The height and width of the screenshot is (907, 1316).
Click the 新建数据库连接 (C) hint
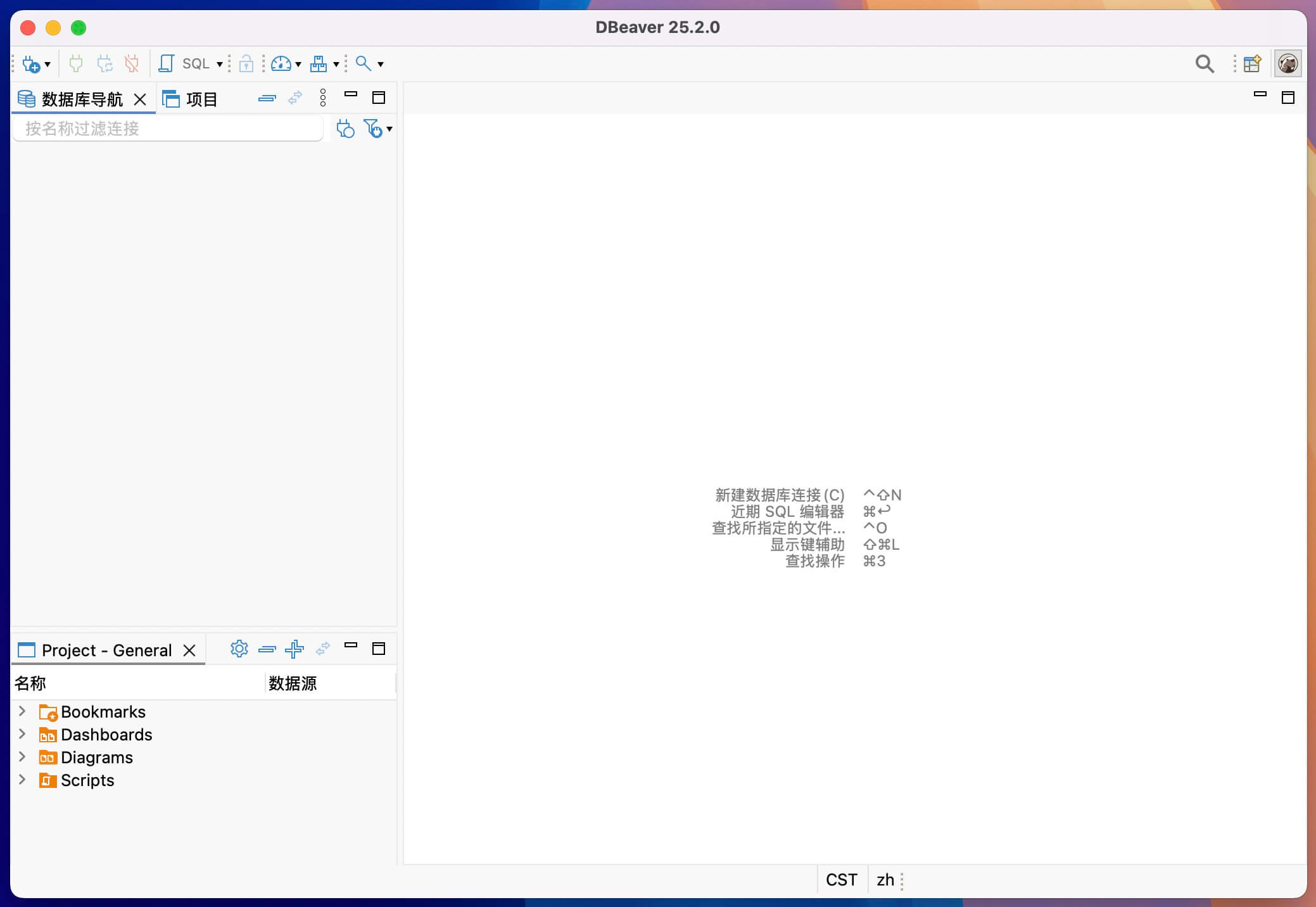(x=780, y=495)
